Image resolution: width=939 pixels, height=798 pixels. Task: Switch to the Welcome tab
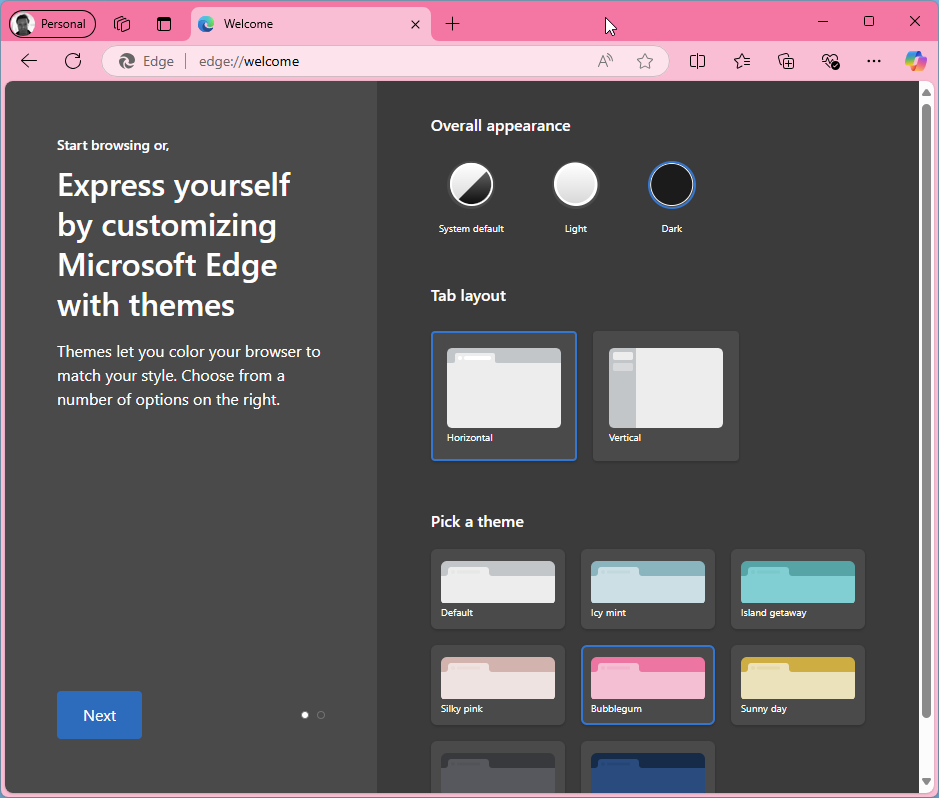pos(300,23)
